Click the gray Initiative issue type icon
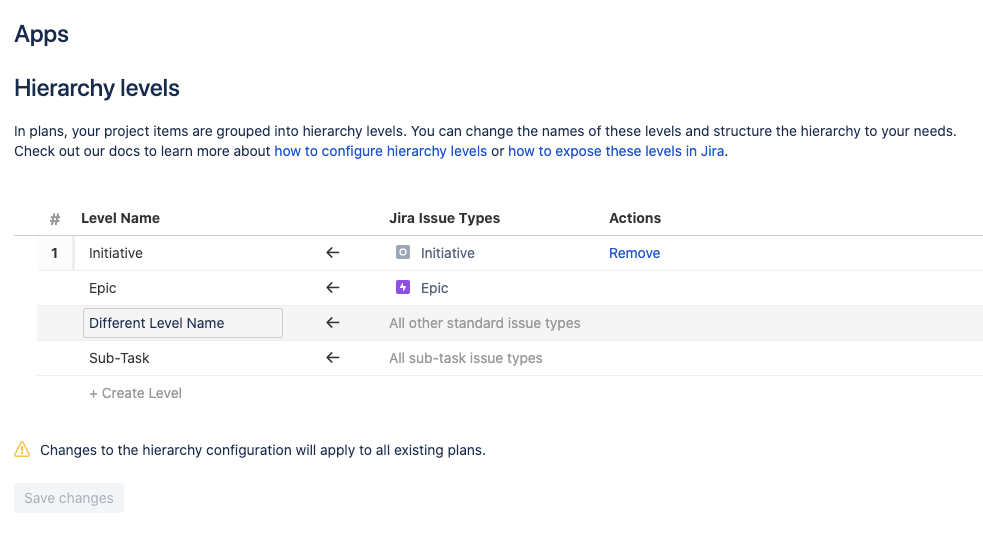The image size is (983, 542). pyautogui.click(x=403, y=253)
